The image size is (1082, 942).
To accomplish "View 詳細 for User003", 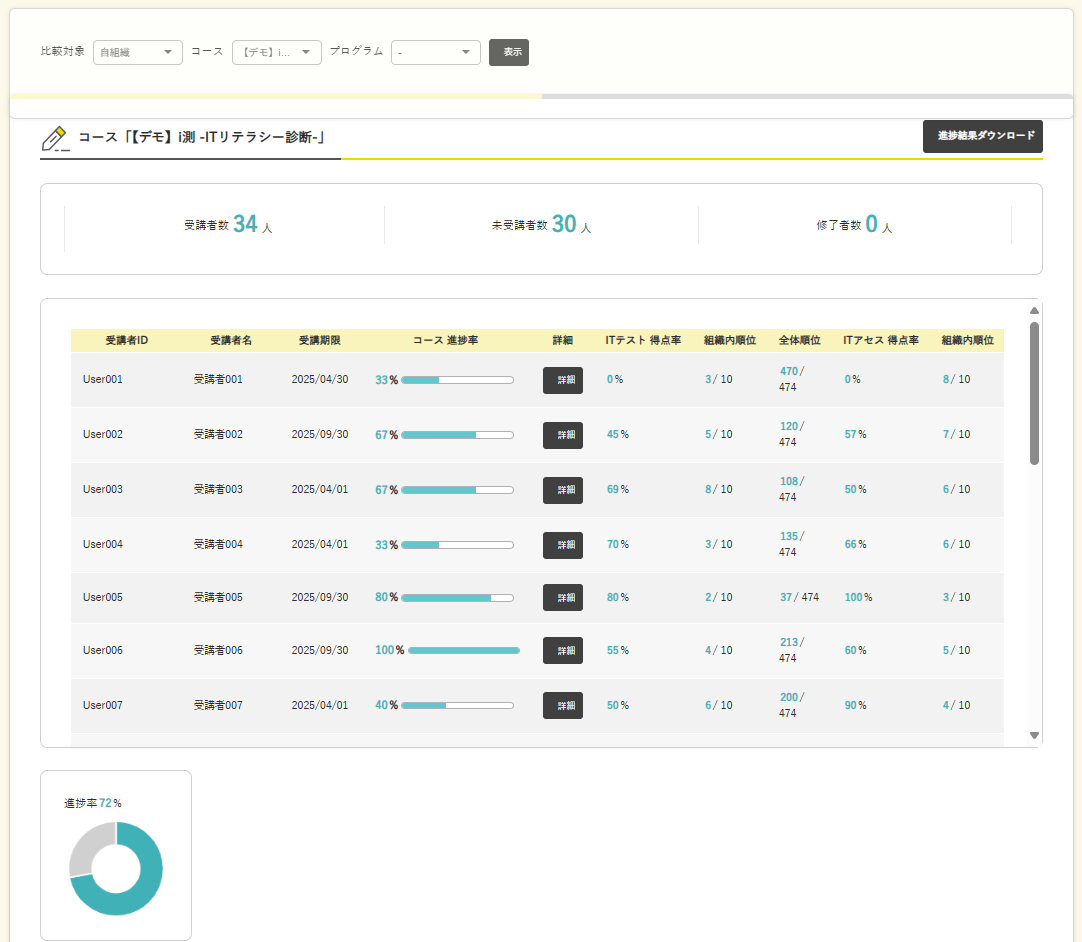I will (x=563, y=490).
